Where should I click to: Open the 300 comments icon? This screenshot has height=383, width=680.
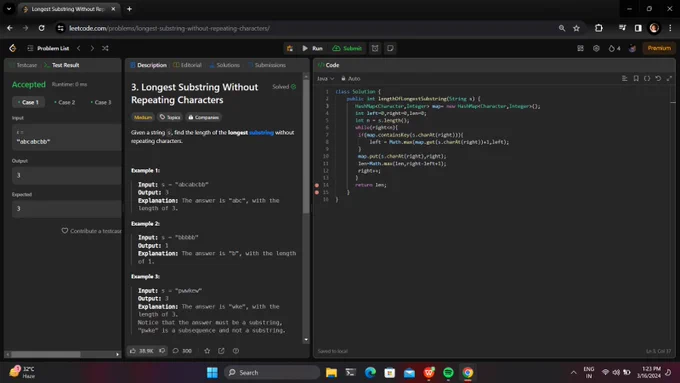pyautogui.click(x=182, y=350)
